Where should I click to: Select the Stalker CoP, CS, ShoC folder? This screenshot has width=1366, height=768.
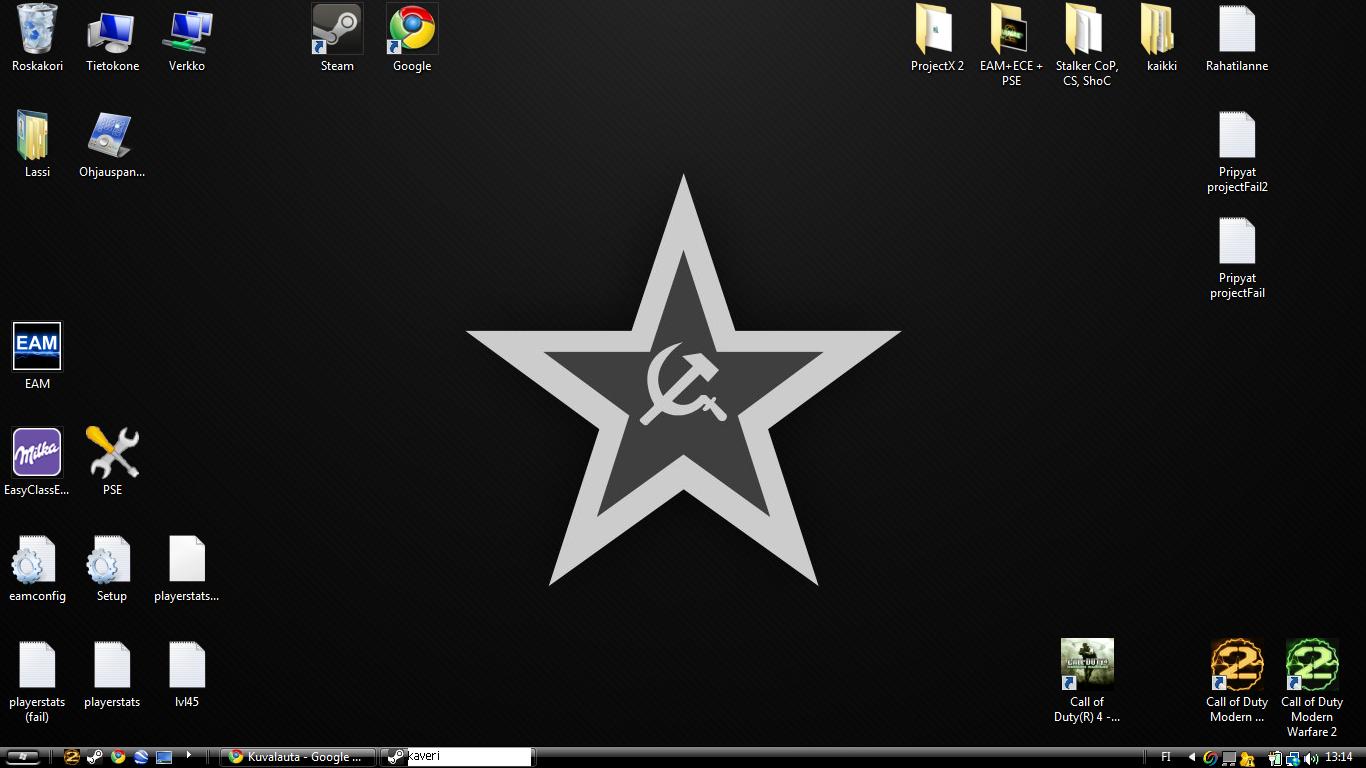tap(1087, 30)
